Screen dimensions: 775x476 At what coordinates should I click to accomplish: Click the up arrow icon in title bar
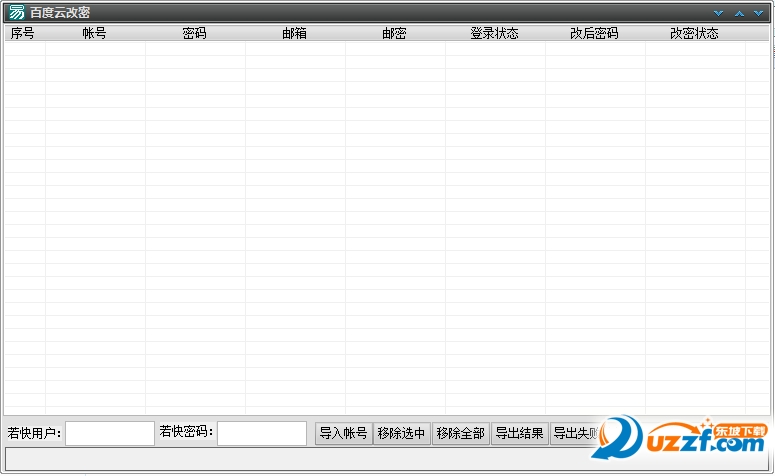click(x=739, y=13)
